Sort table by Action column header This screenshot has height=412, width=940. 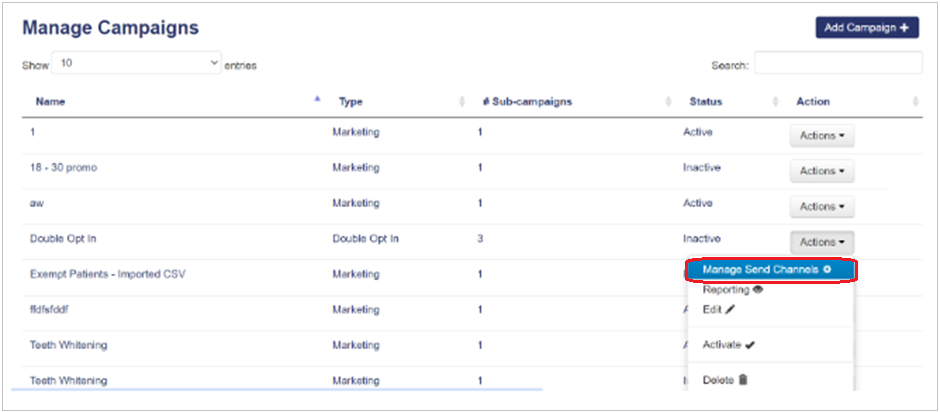click(813, 101)
